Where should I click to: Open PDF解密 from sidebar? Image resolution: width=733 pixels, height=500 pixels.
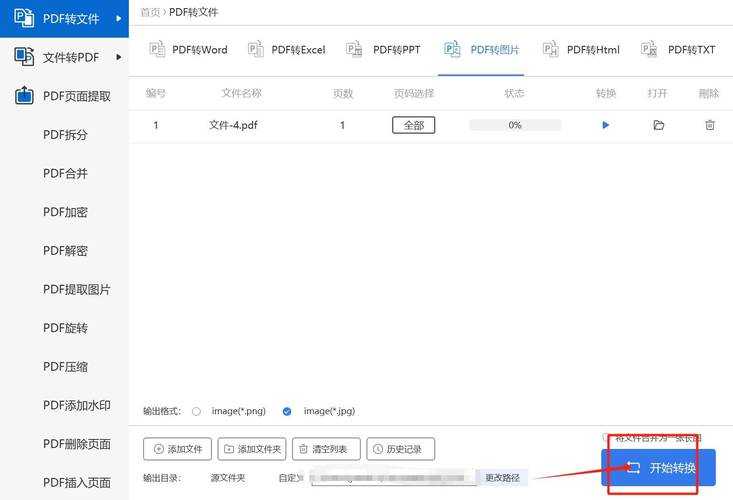(65, 251)
